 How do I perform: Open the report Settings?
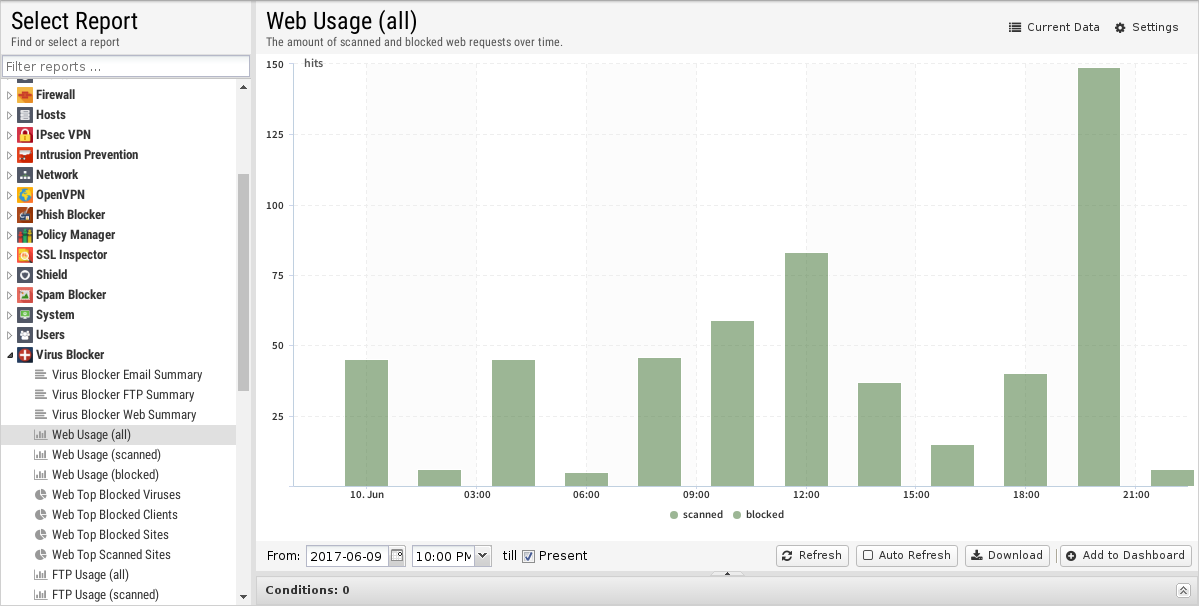1146,28
